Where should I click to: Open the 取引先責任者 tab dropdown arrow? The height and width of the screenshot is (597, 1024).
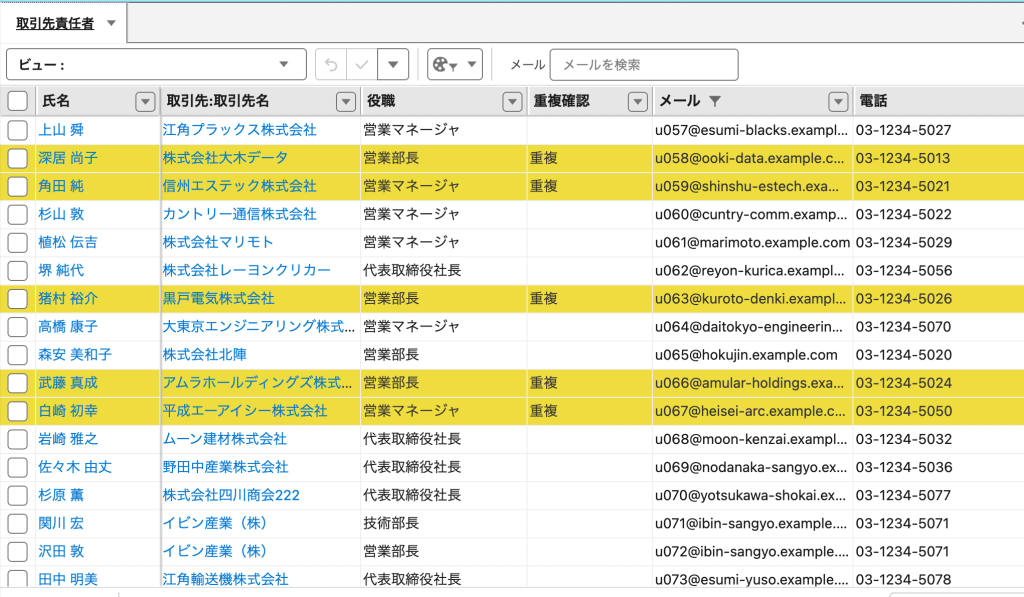111,23
